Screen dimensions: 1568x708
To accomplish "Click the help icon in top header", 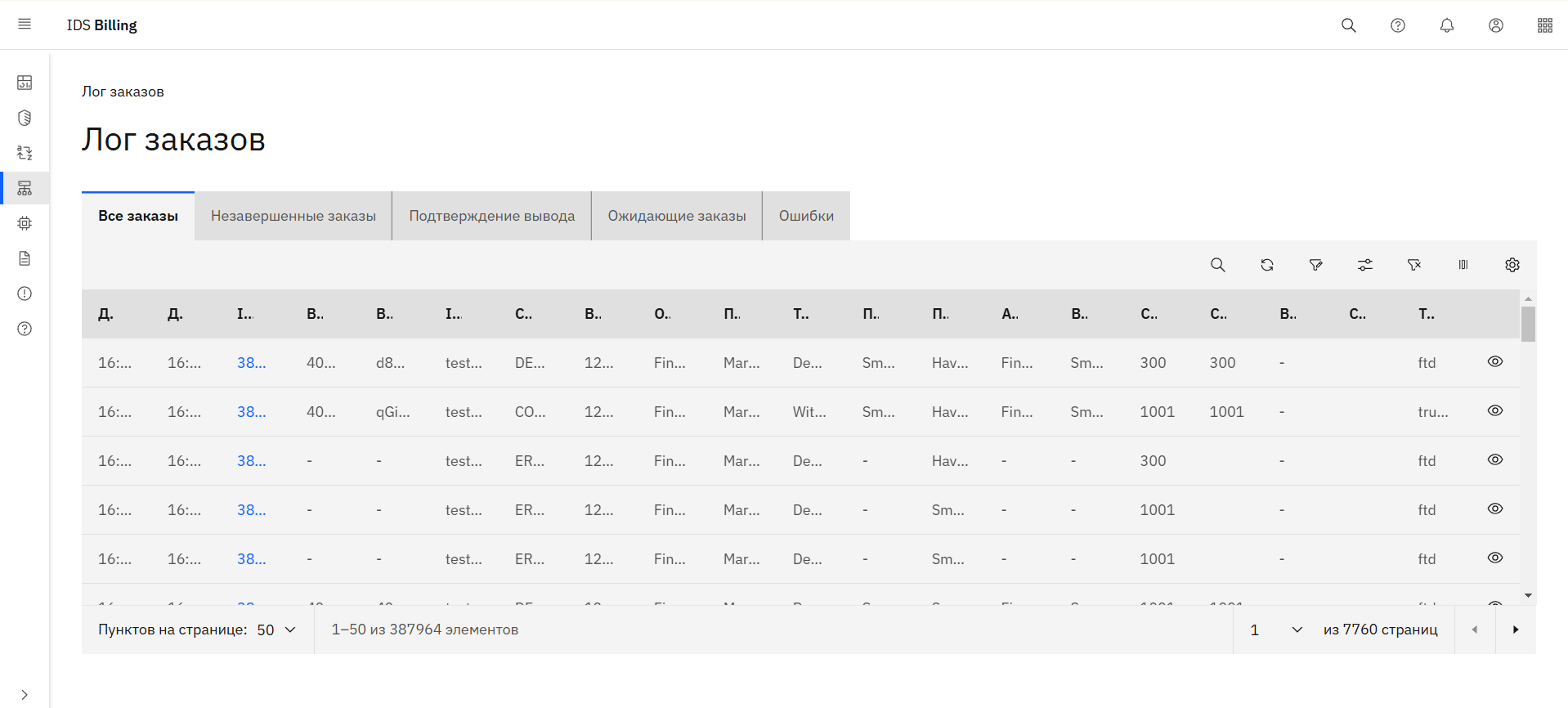I will point(1397,25).
